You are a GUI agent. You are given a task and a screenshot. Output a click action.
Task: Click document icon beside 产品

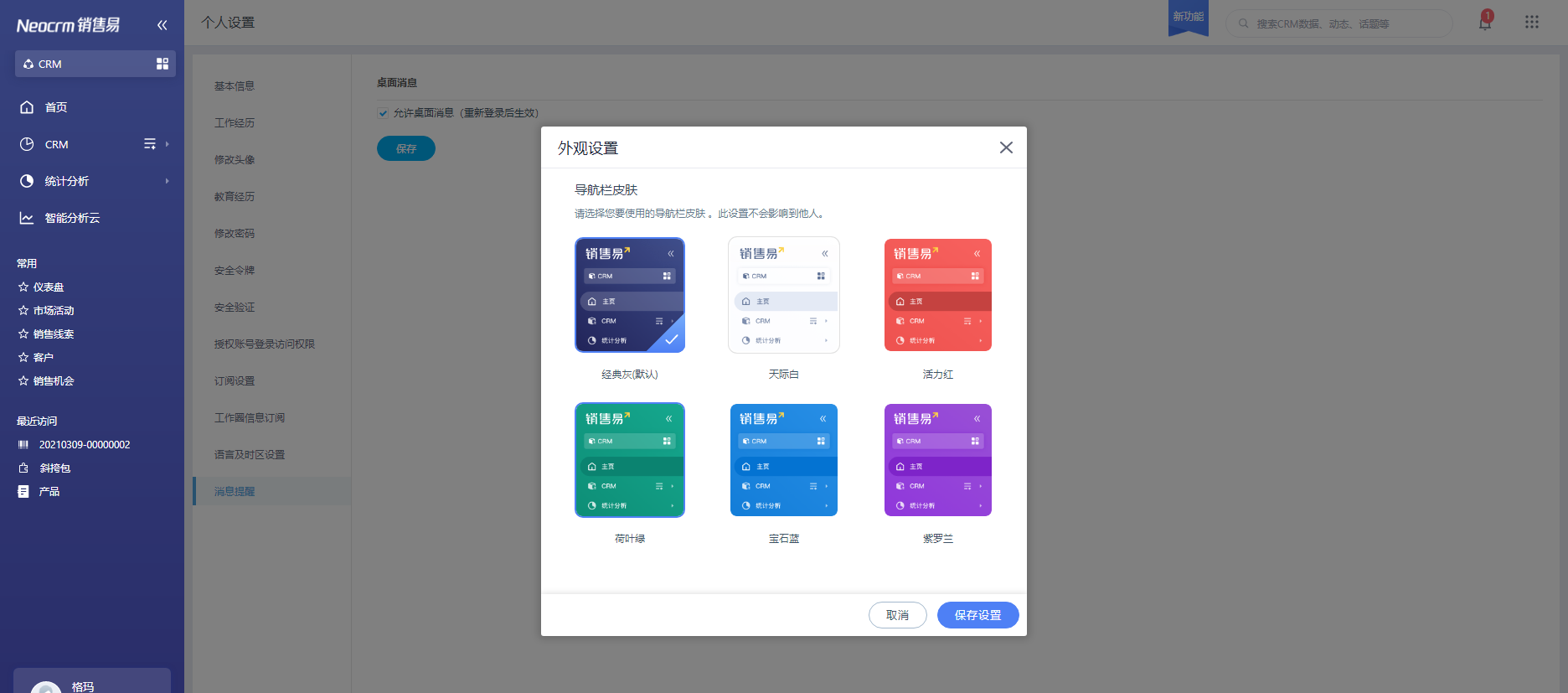(23, 492)
